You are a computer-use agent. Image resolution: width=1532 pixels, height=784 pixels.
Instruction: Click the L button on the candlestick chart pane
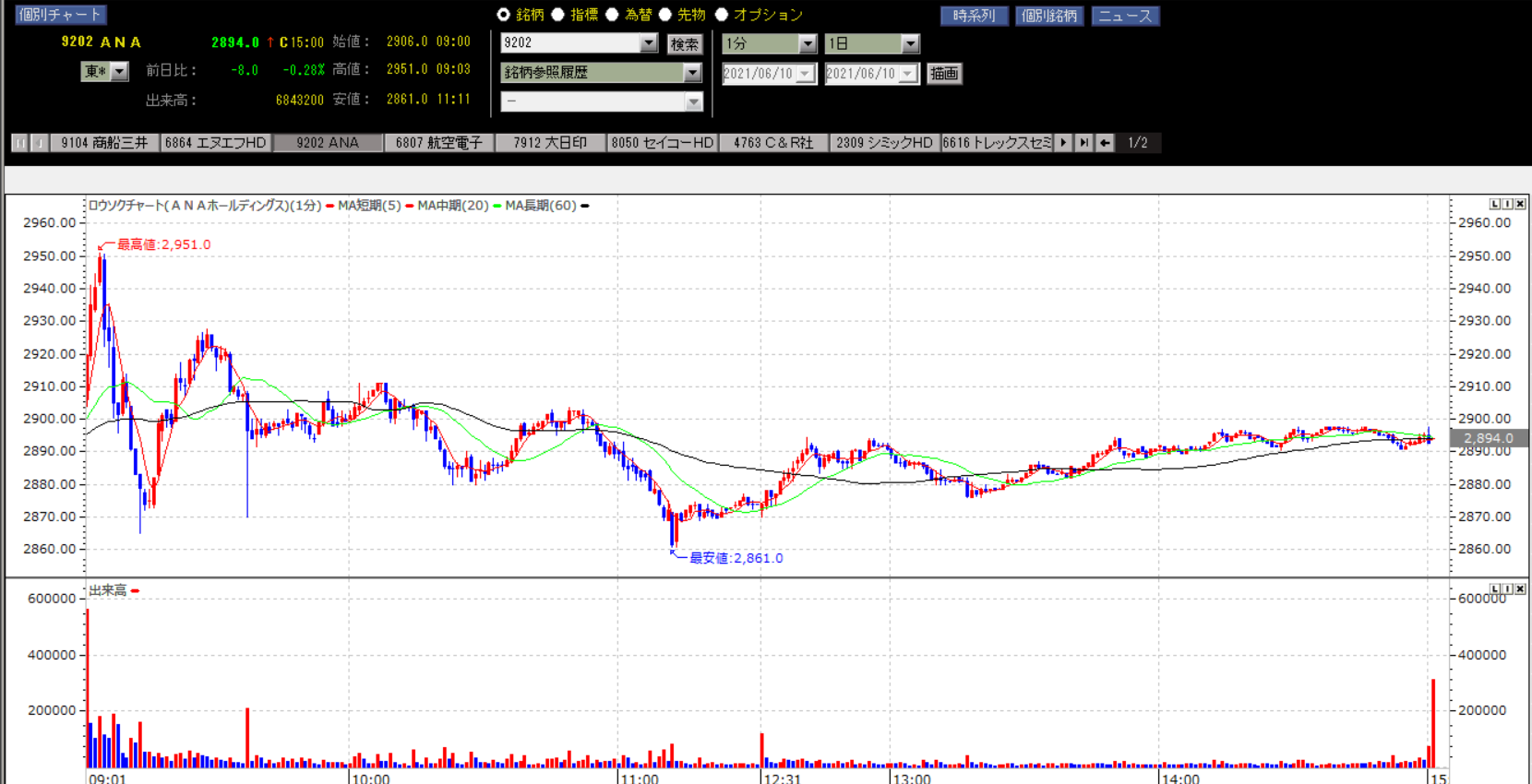coord(1495,204)
